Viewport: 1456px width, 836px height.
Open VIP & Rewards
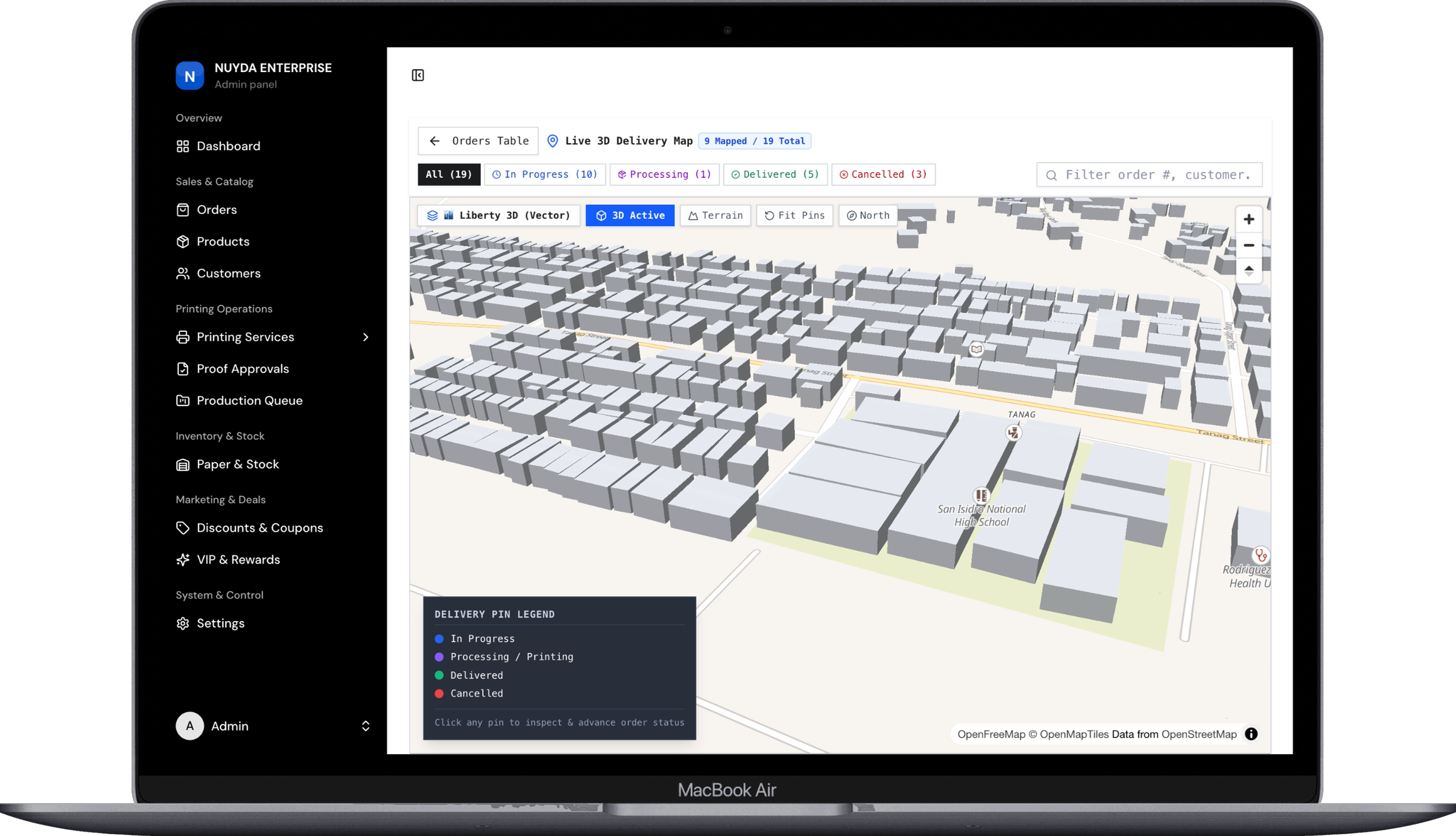pyautogui.click(x=238, y=559)
